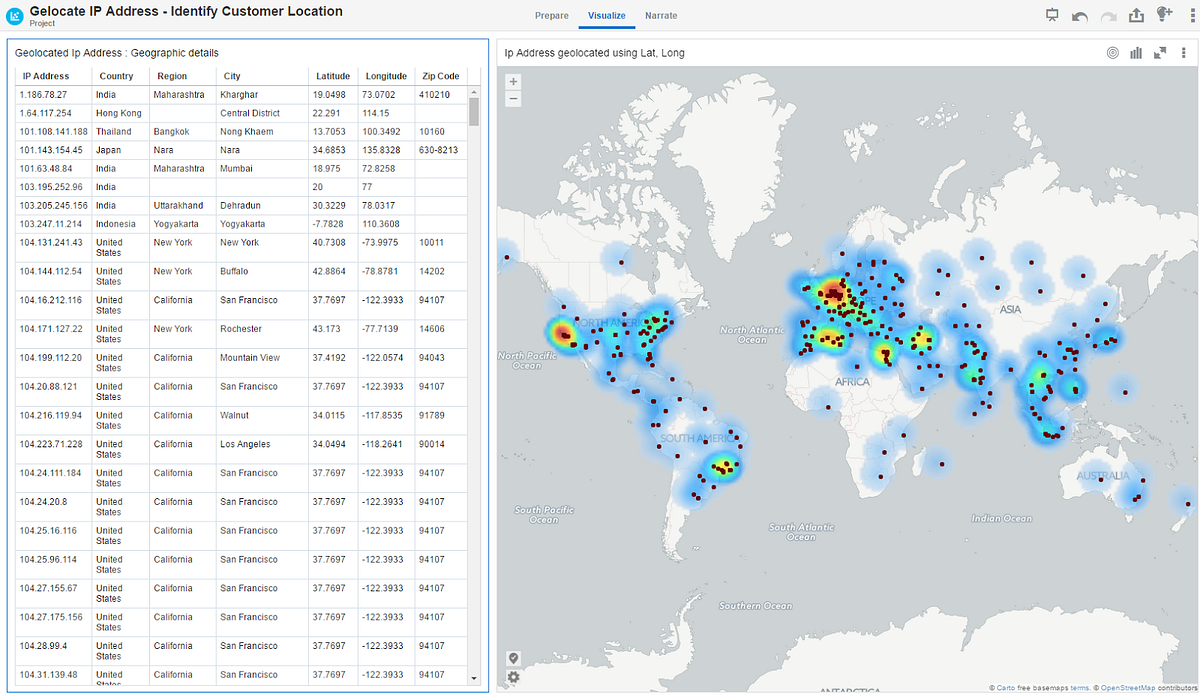Click the Visualize tab label
This screenshot has width=1200, height=698.
point(606,16)
